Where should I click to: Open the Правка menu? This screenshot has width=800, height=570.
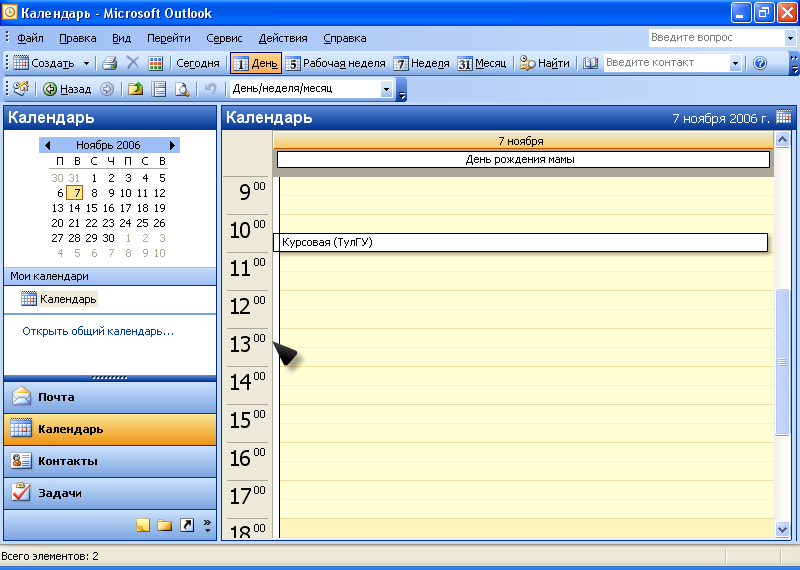click(78, 38)
